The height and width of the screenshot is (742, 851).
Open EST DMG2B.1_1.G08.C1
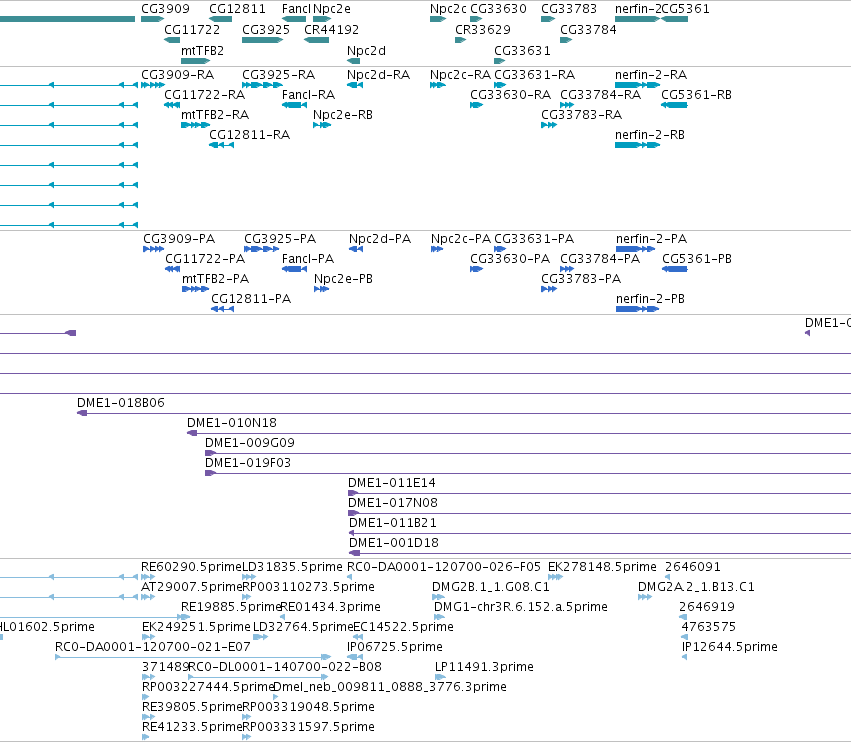coord(439,597)
